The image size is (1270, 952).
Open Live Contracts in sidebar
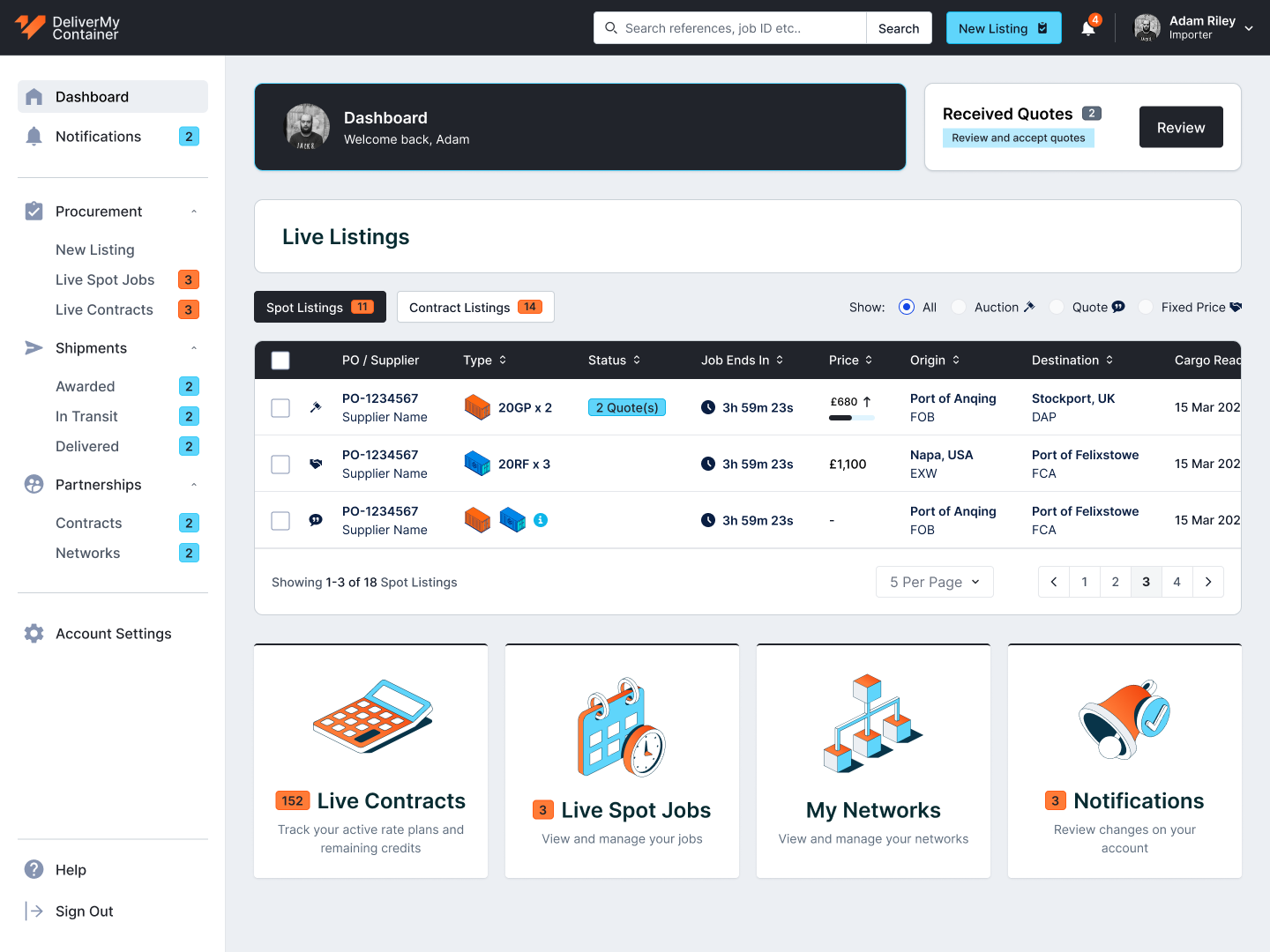(x=104, y=309)
